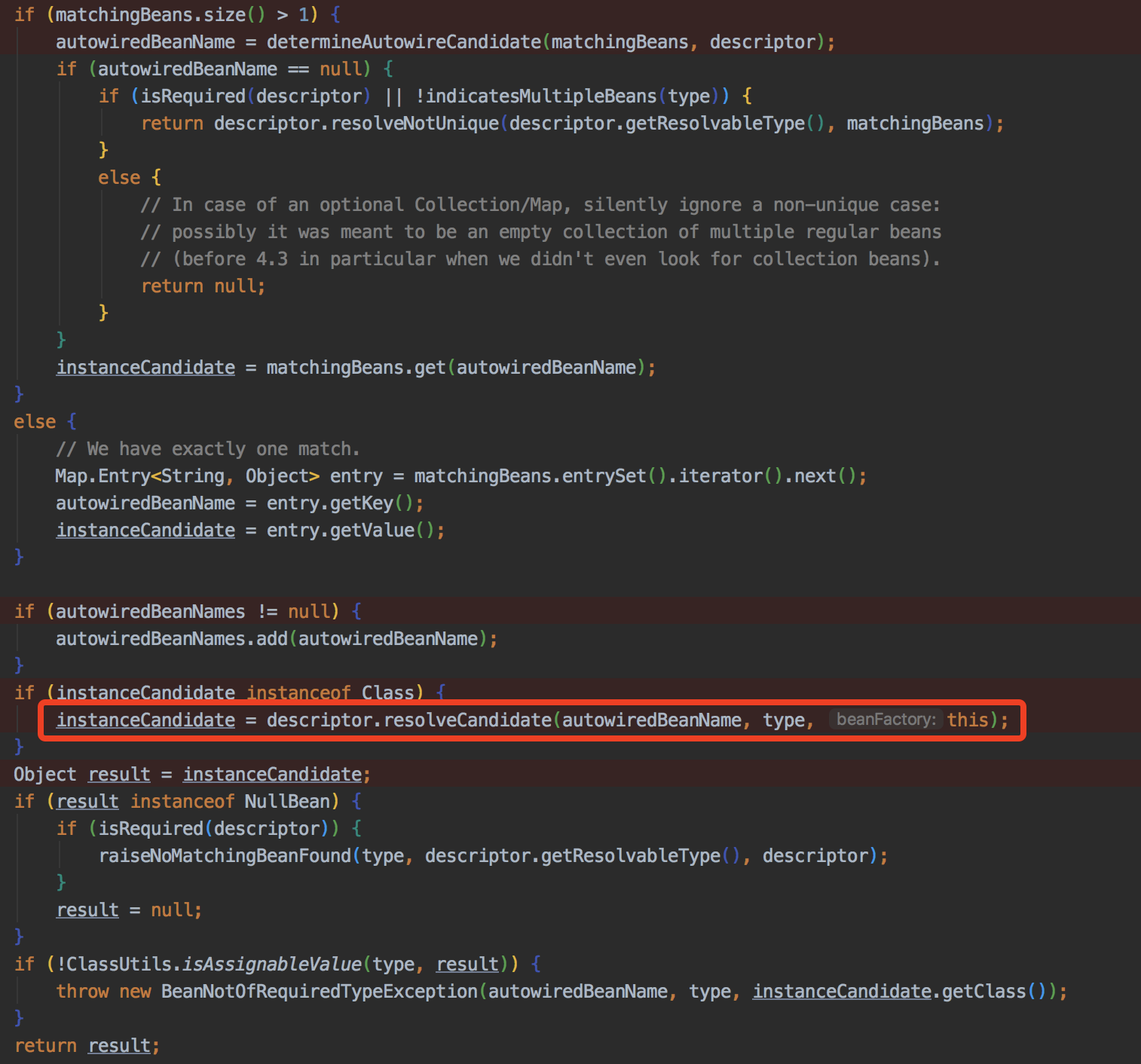
Task: Click the resolveCandidate method name
Action: click(467, 720)
